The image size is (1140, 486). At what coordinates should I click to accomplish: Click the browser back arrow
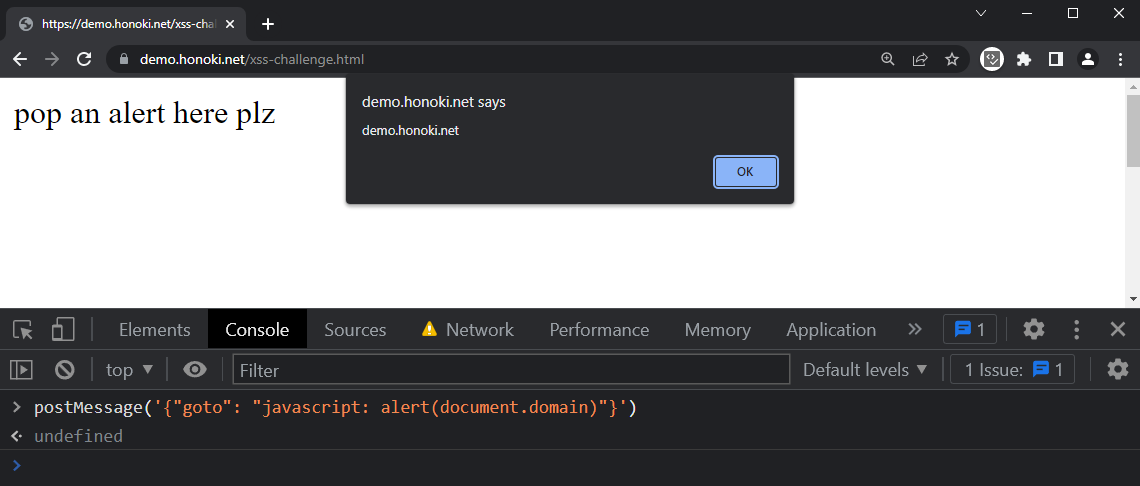(20, 60)
